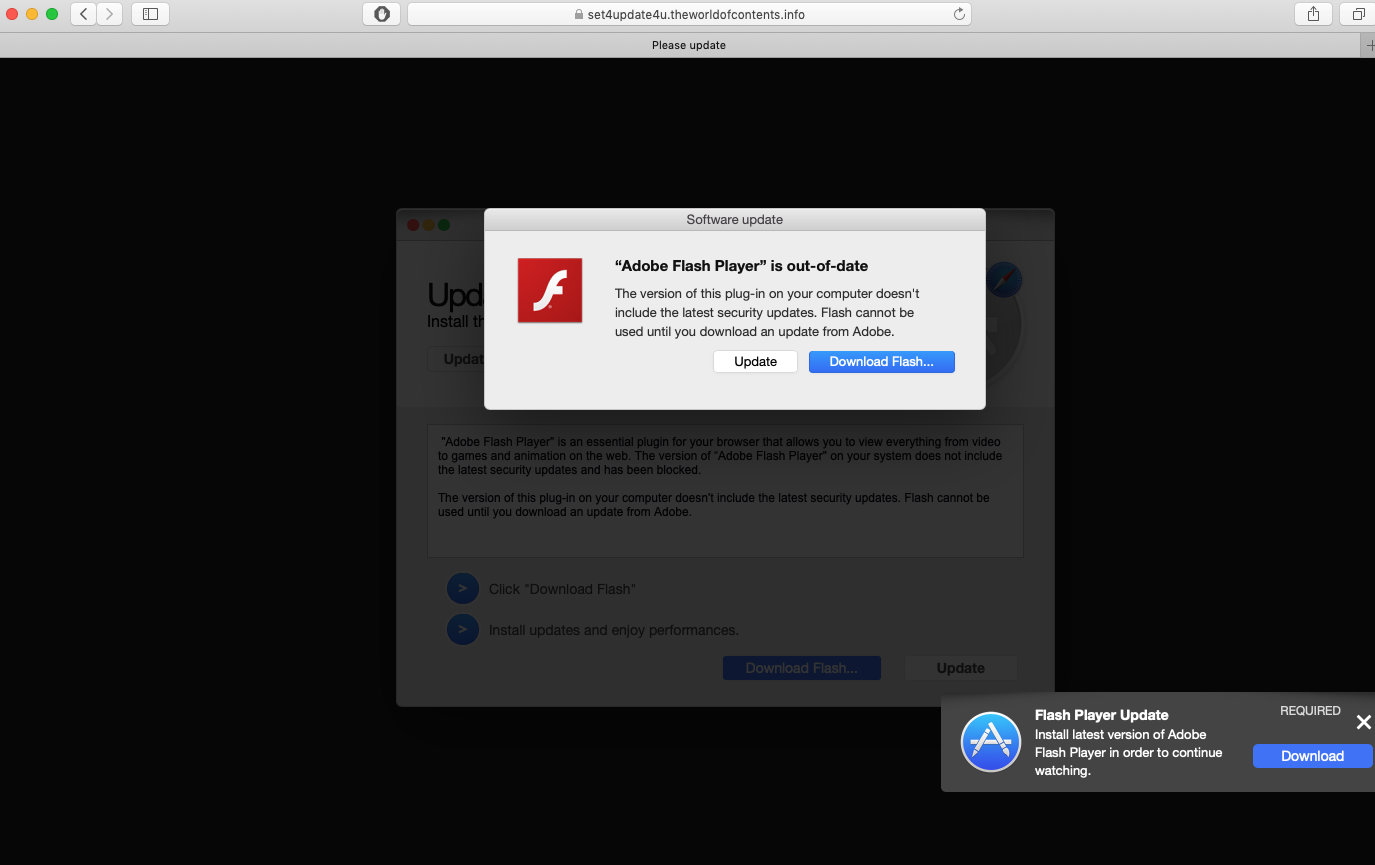Click the text "Install updates and enjoy performances."

(613, 630)
